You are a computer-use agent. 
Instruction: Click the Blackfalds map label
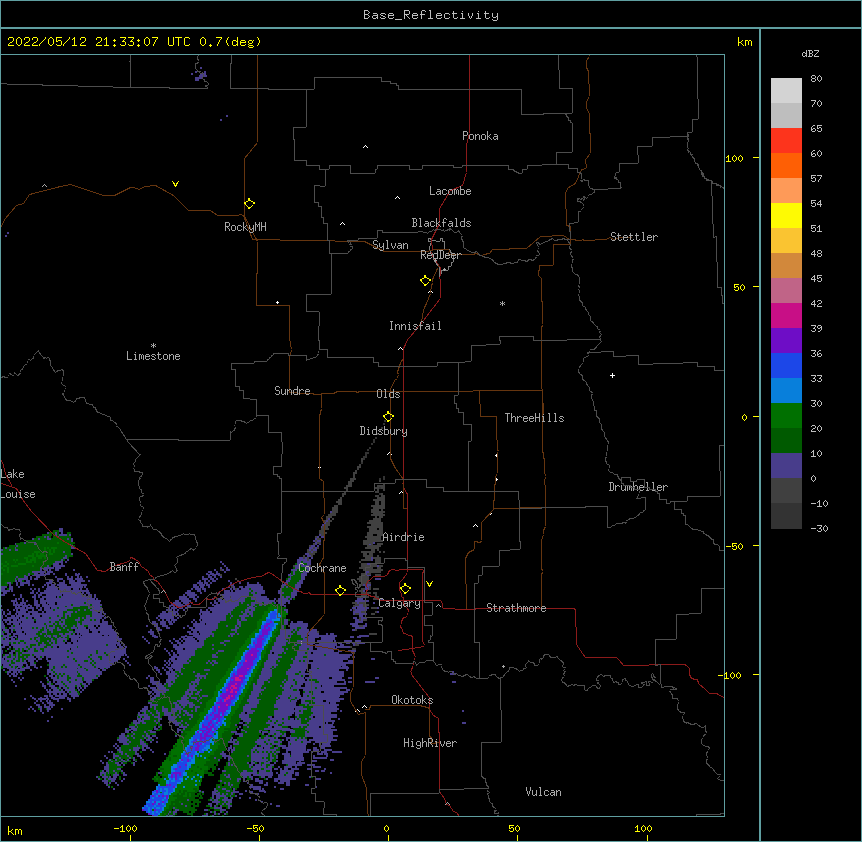tap(441, 223)
